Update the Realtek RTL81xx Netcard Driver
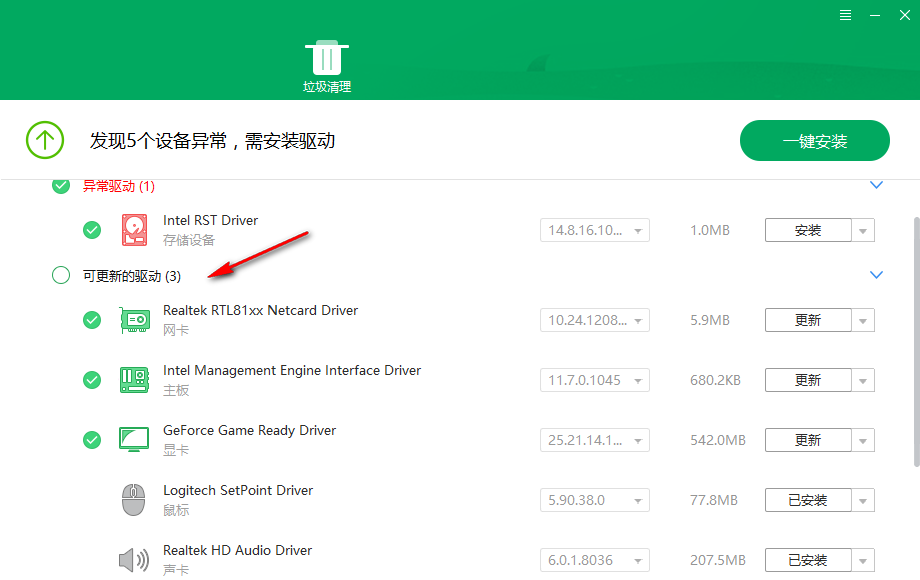This screenshot has width=920, height=580. pos(808,320)
